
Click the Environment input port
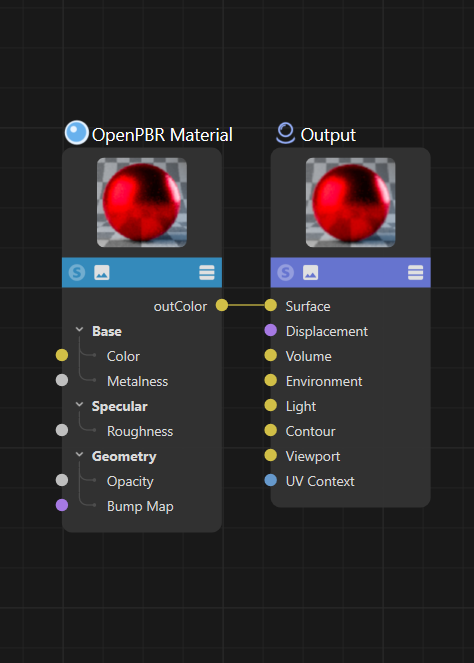271,380
